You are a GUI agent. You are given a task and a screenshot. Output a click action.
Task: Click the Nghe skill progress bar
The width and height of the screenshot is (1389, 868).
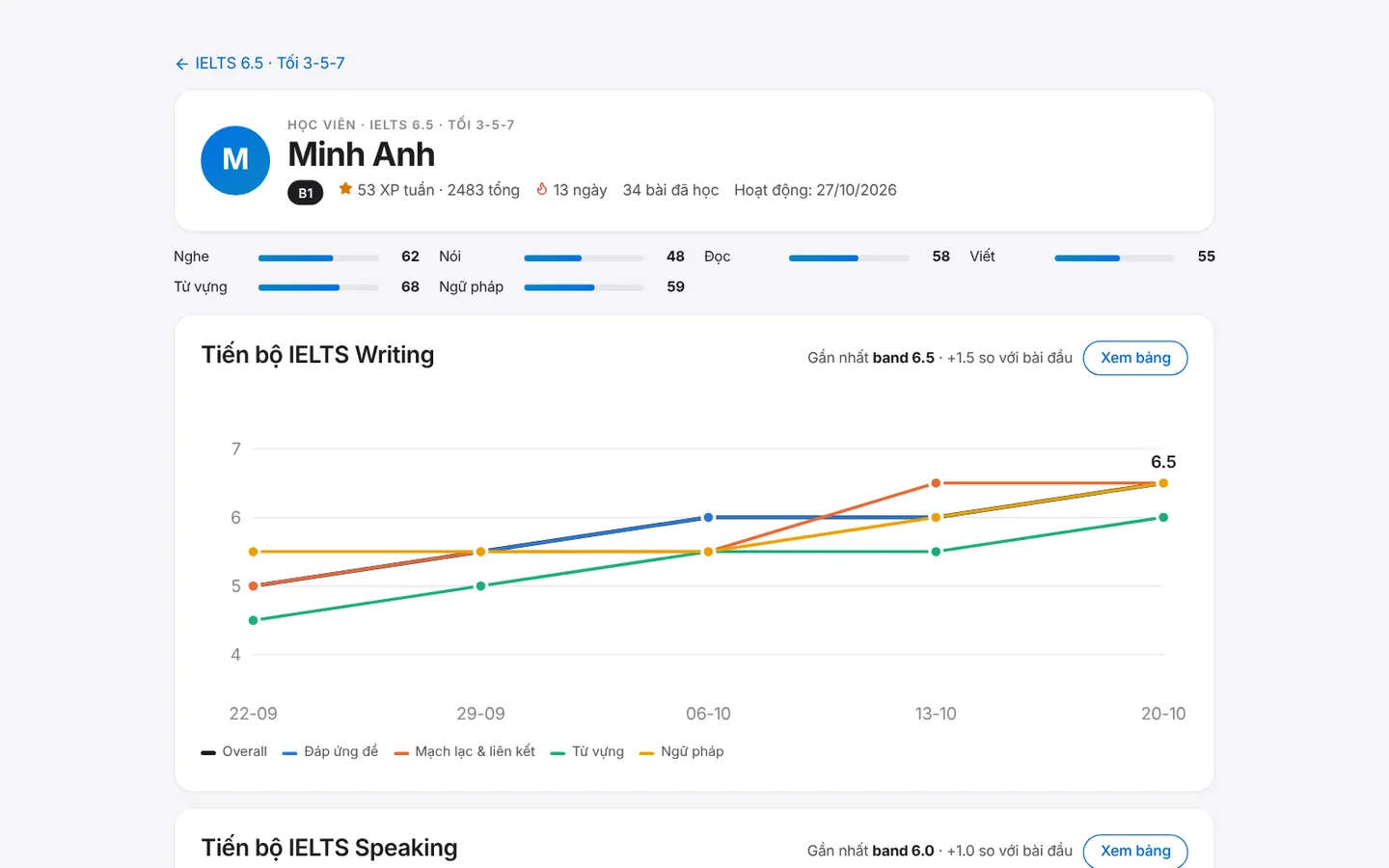point(318,258)
